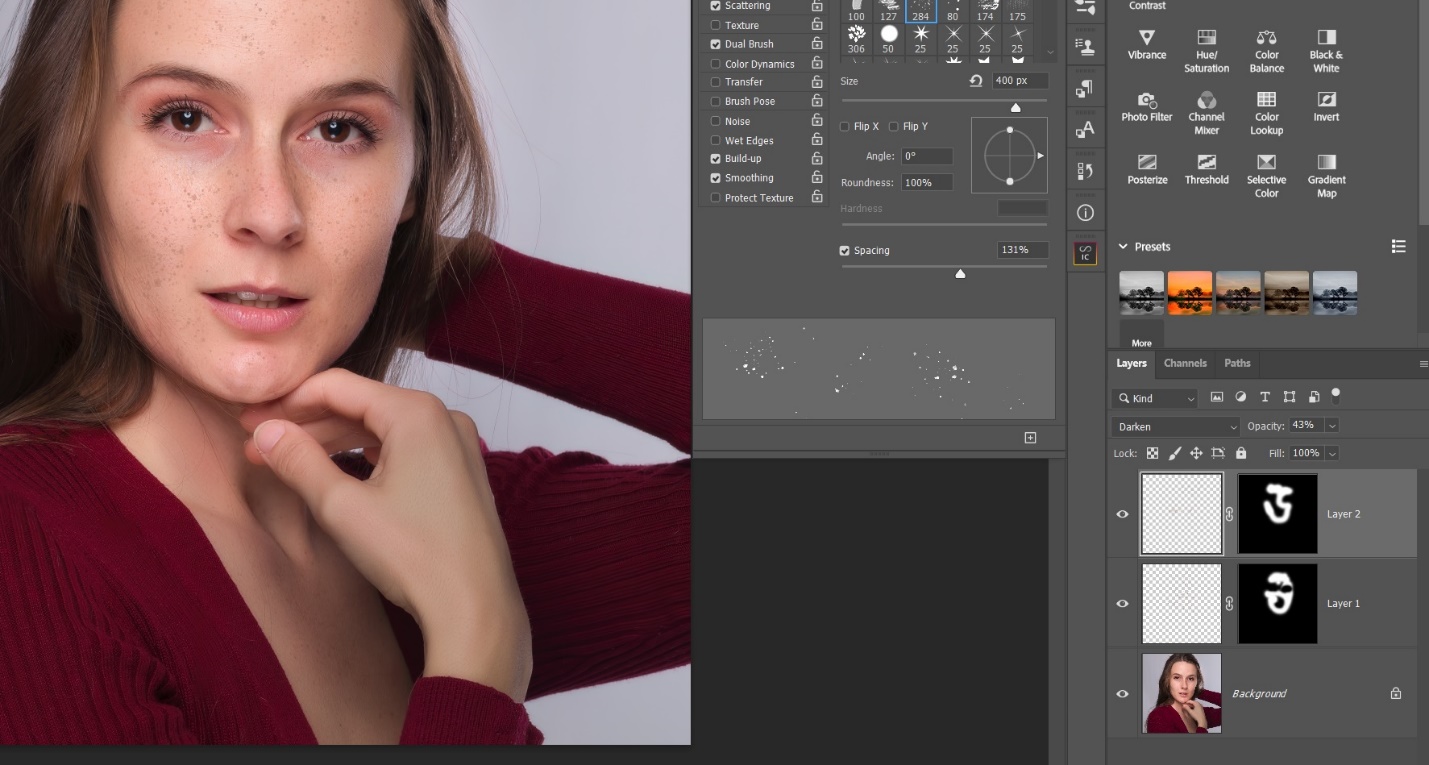The image size is (1429, 765).
Task: Open the Darken blend mode dropdown
Action: click(1175, 426)
